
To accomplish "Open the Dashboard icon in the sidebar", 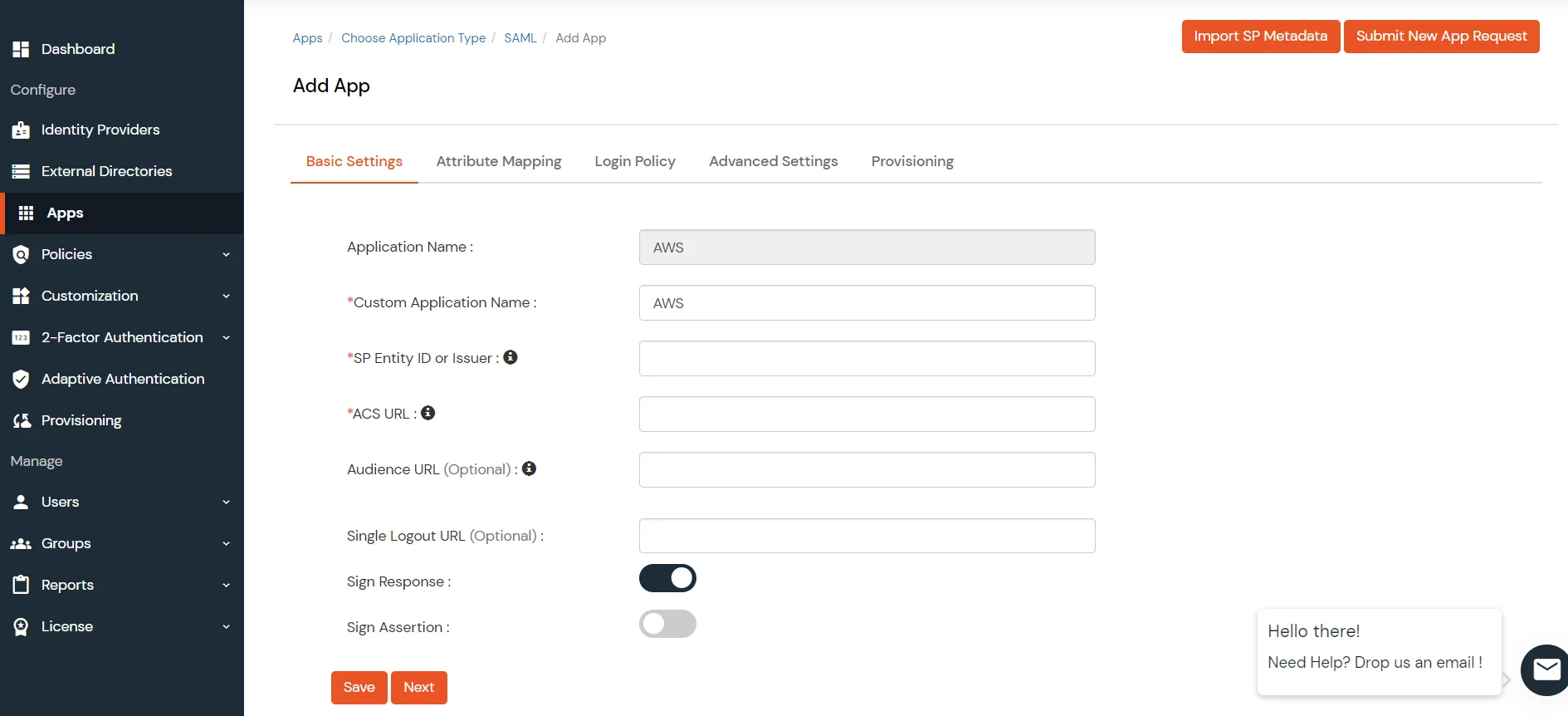I will click(21, 49).
